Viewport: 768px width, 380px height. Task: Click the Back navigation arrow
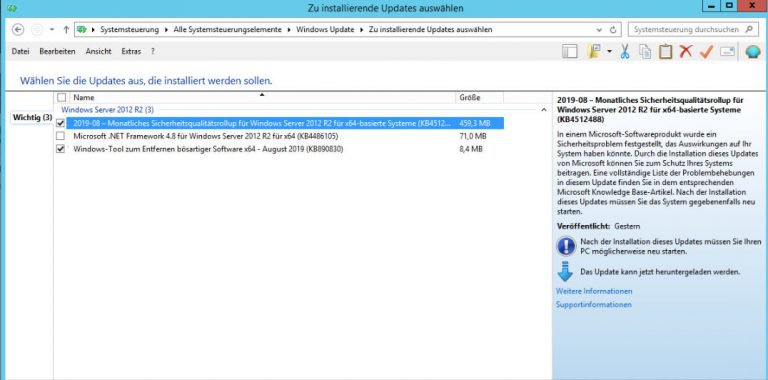click(x=18, y=30)
